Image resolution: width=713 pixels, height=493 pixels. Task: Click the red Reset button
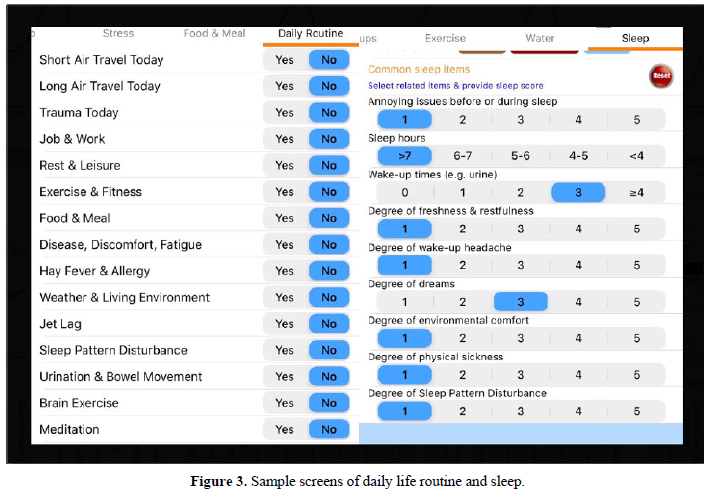(661, 75)
